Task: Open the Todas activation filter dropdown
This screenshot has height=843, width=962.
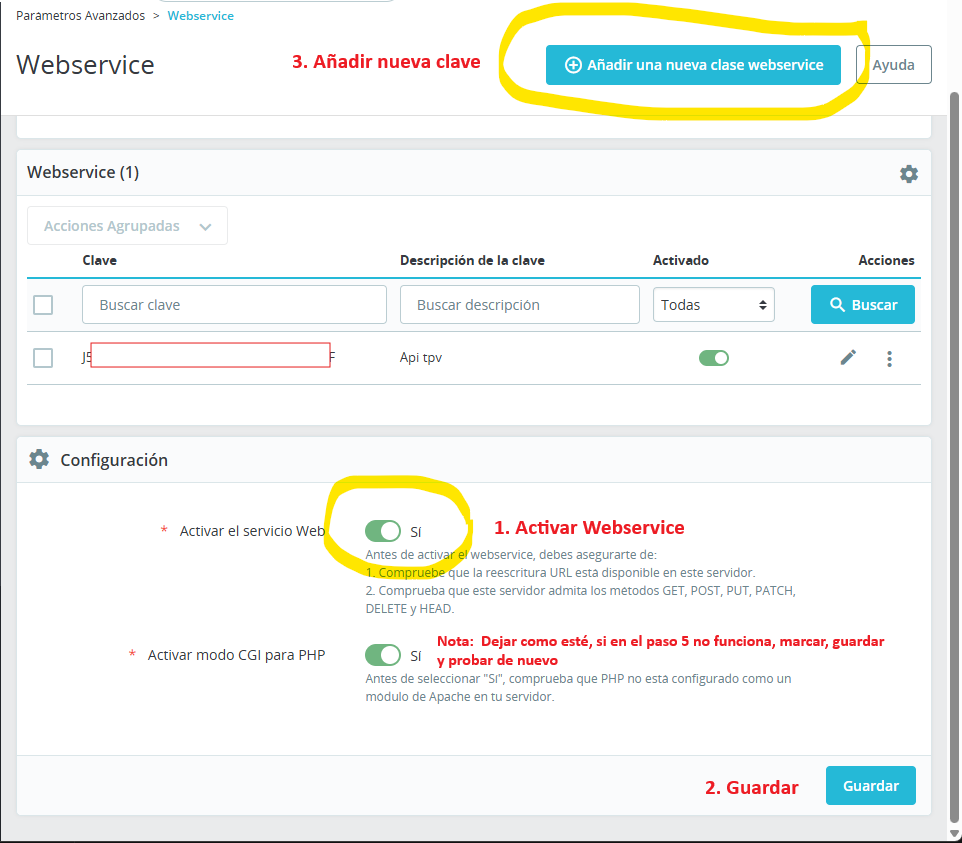Action: click(713, 305)
